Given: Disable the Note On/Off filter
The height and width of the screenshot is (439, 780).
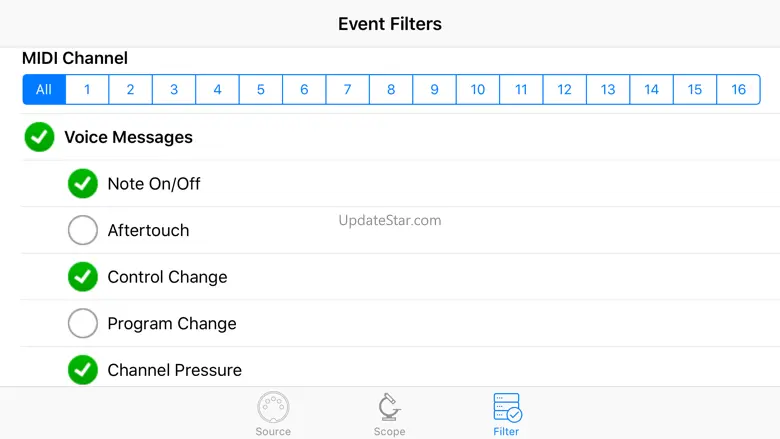Looking at the screenshot, I should coord(83,183).
